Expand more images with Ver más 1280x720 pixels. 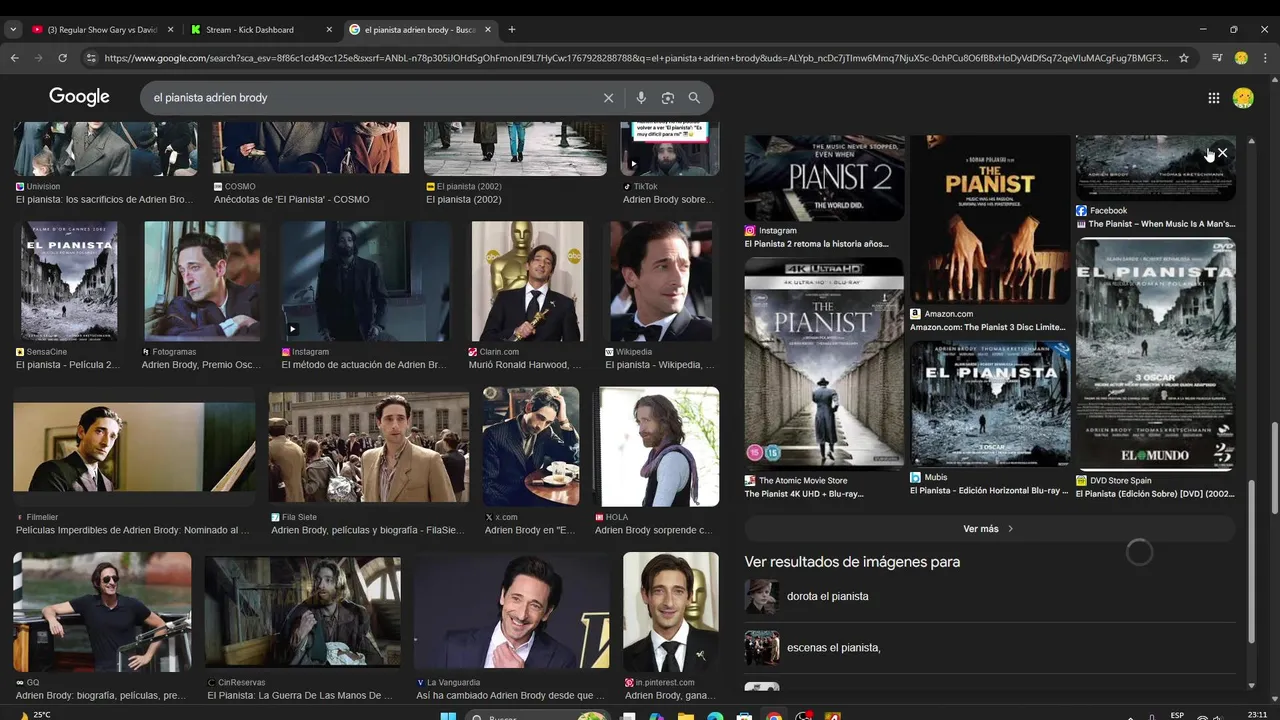(x=990, y=529)
